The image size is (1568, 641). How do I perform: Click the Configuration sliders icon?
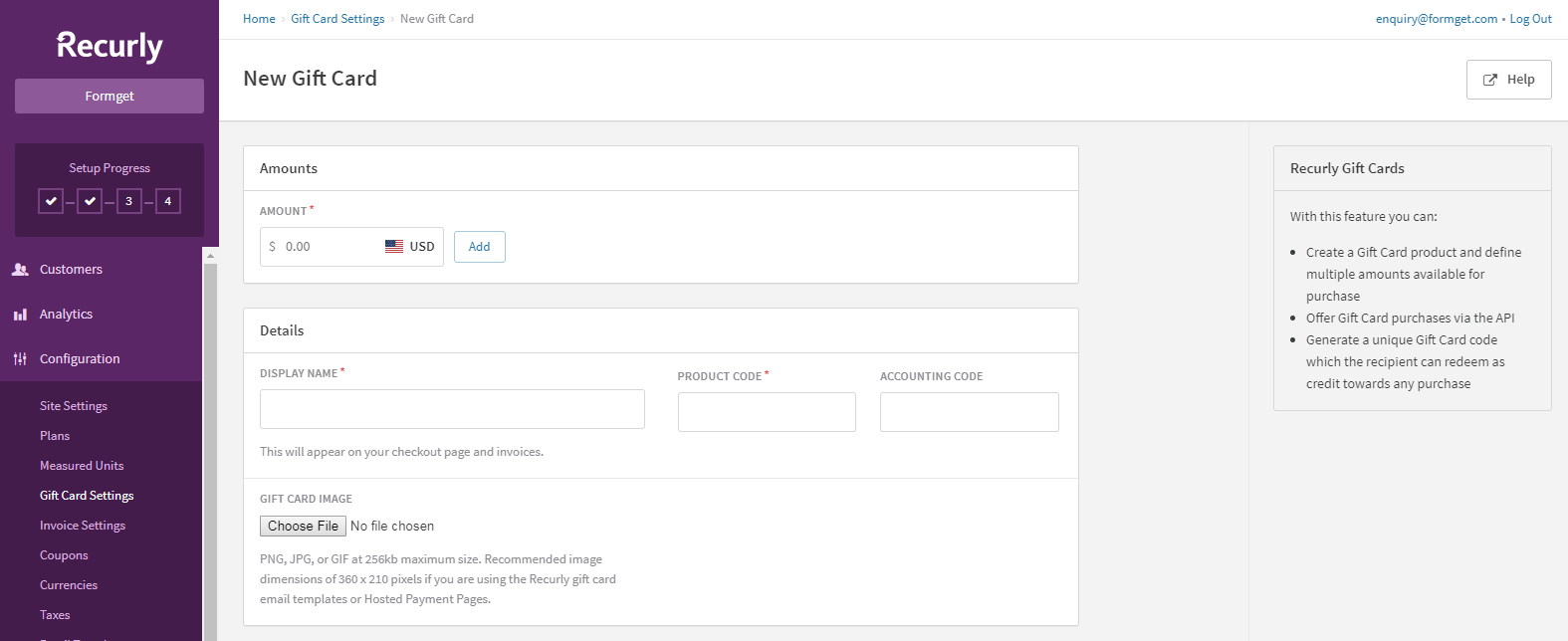pyautogui.click(x=20, y=359)
